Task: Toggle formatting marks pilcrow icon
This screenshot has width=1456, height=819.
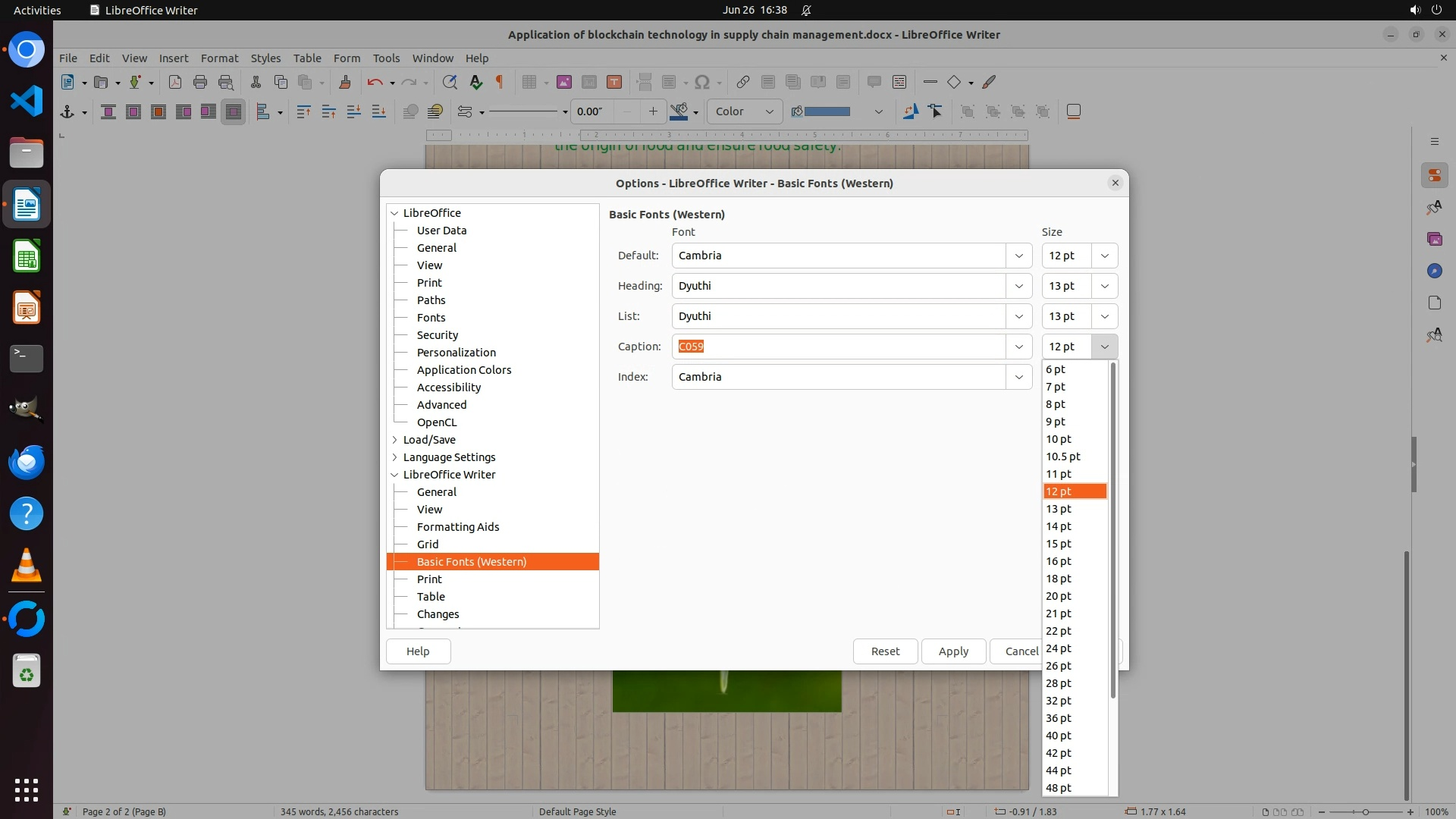Action: 500,82
